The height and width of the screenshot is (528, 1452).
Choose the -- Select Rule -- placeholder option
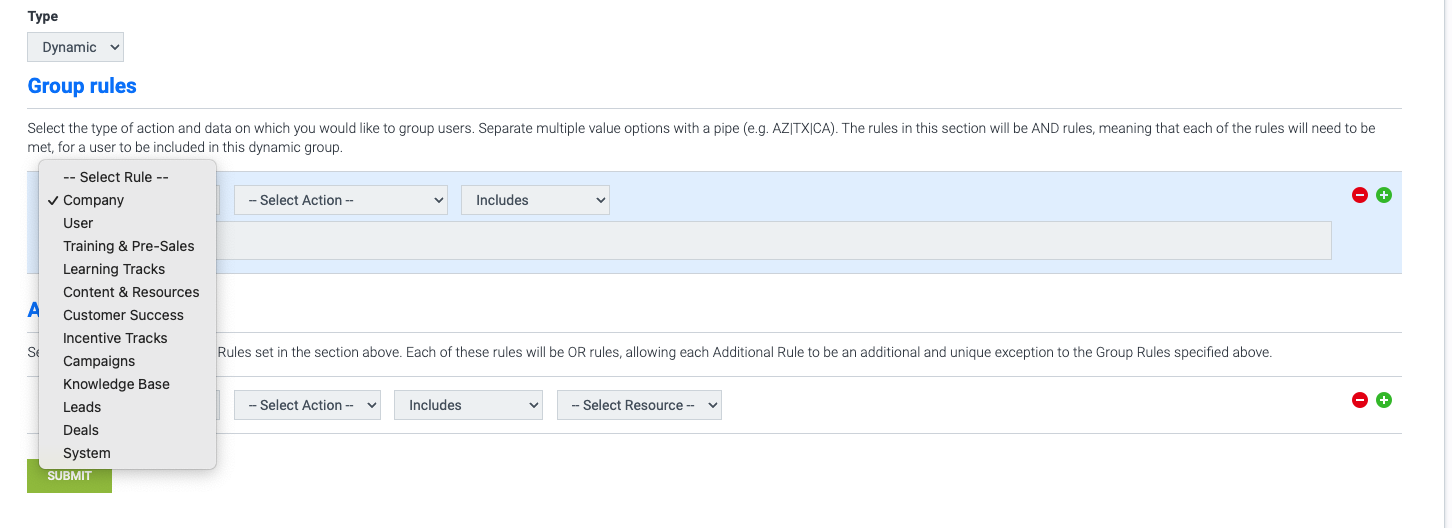pos(127,177)
